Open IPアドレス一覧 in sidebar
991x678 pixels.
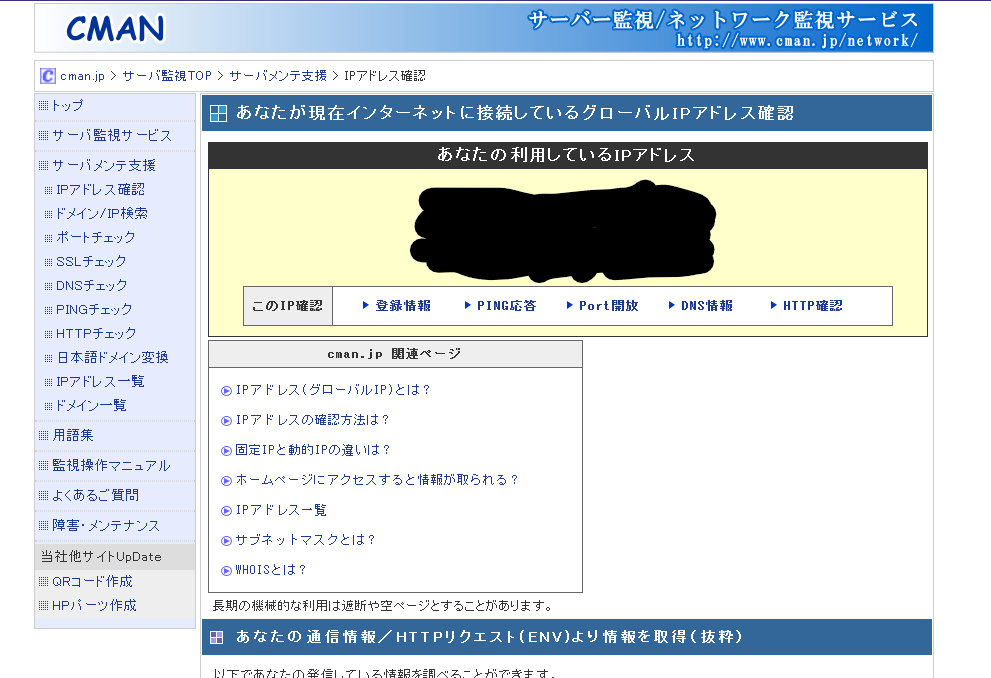click(x=100, y=382)
